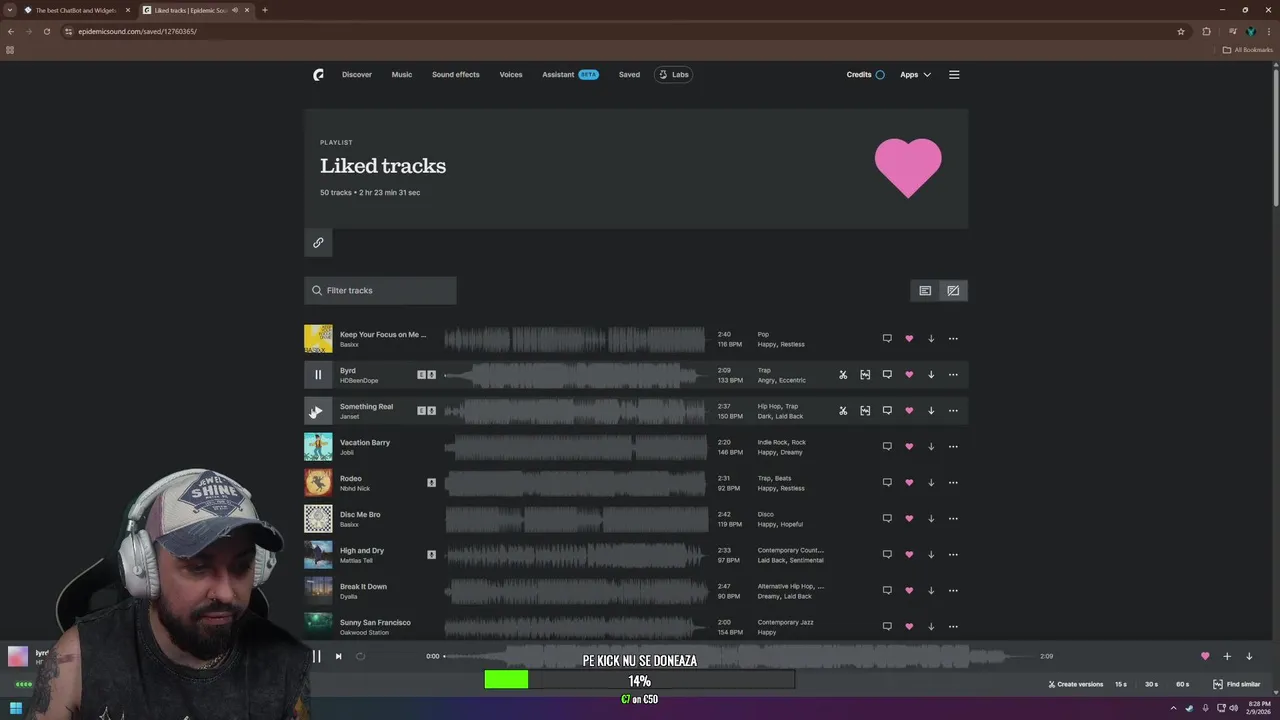Open more options for Disc Me Bro

tap(953, 519)
